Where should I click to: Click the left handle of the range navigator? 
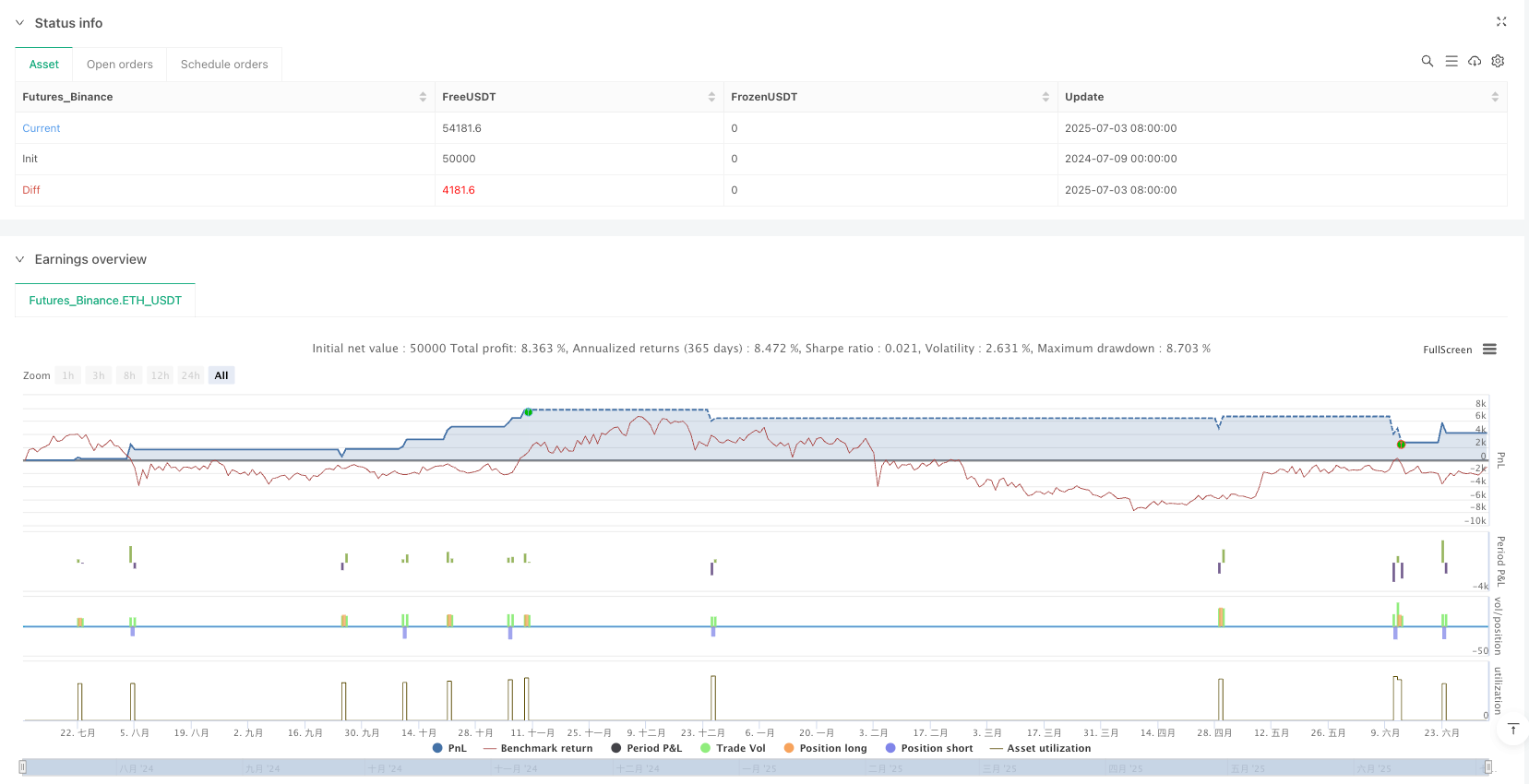click(23, 767)
